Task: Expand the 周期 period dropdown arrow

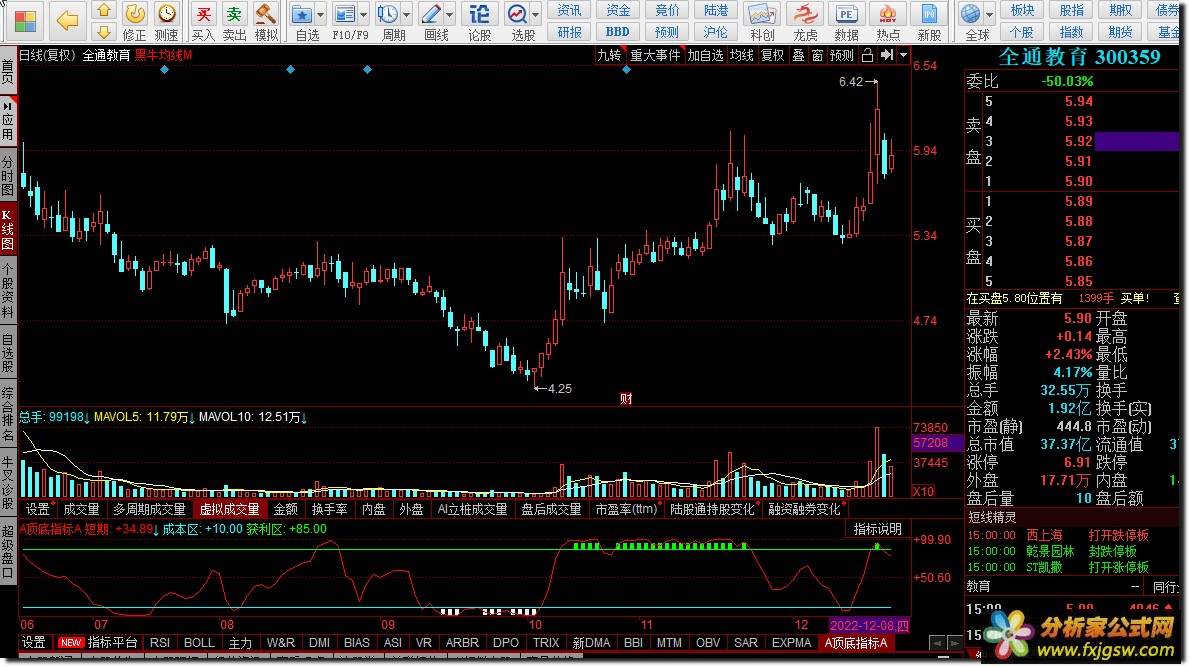Action: click(x=406, y=15)
